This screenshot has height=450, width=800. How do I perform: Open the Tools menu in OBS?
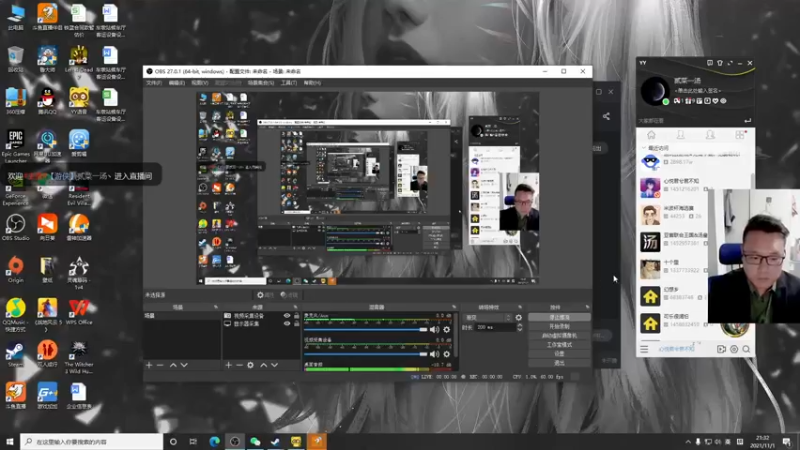pyautogui.click(x=288, y=83)
